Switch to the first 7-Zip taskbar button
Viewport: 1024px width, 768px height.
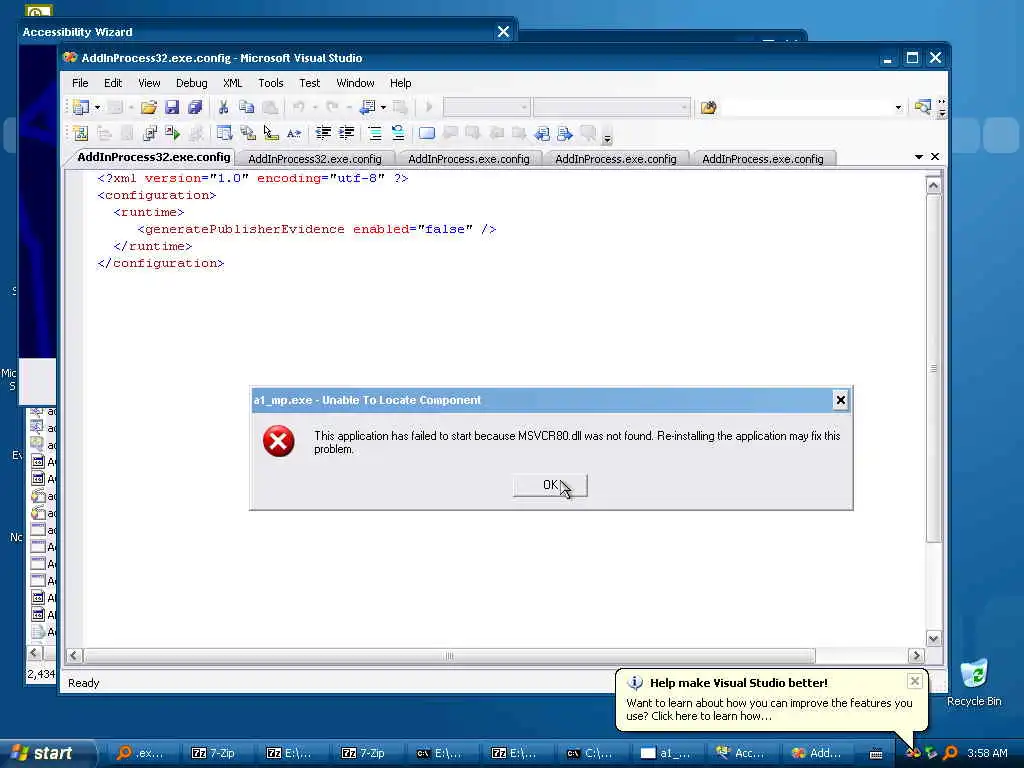[x=213, y=753]
